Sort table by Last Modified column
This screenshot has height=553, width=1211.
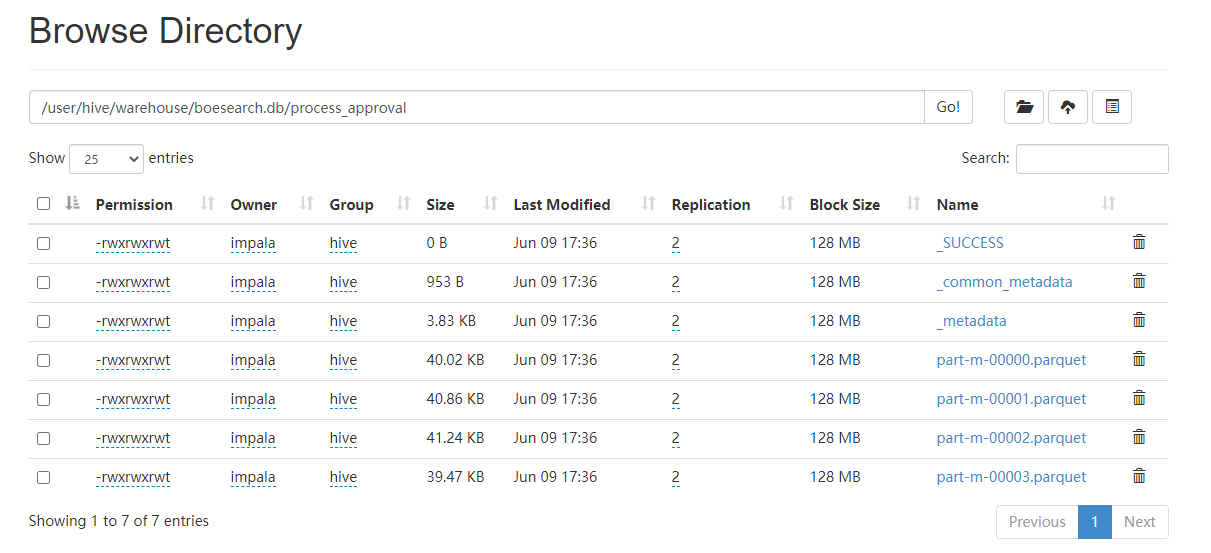coord(562,205)
